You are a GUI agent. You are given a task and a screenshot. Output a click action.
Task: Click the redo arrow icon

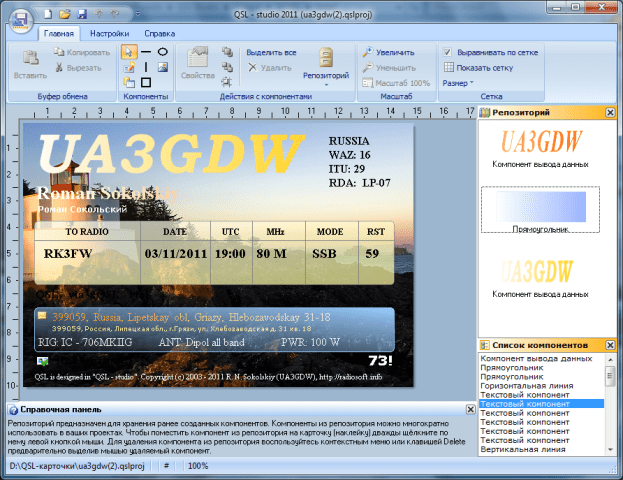point(115,14)
